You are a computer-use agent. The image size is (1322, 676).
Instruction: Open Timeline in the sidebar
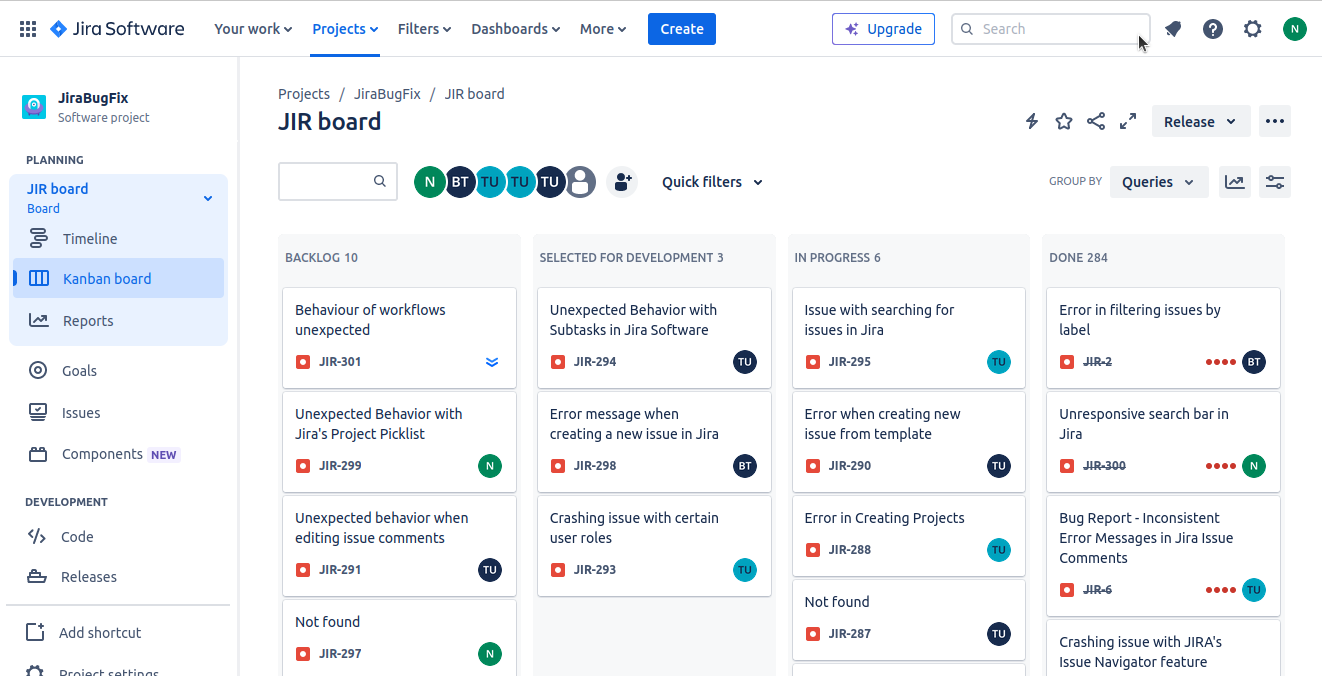(x=118, y=239)
